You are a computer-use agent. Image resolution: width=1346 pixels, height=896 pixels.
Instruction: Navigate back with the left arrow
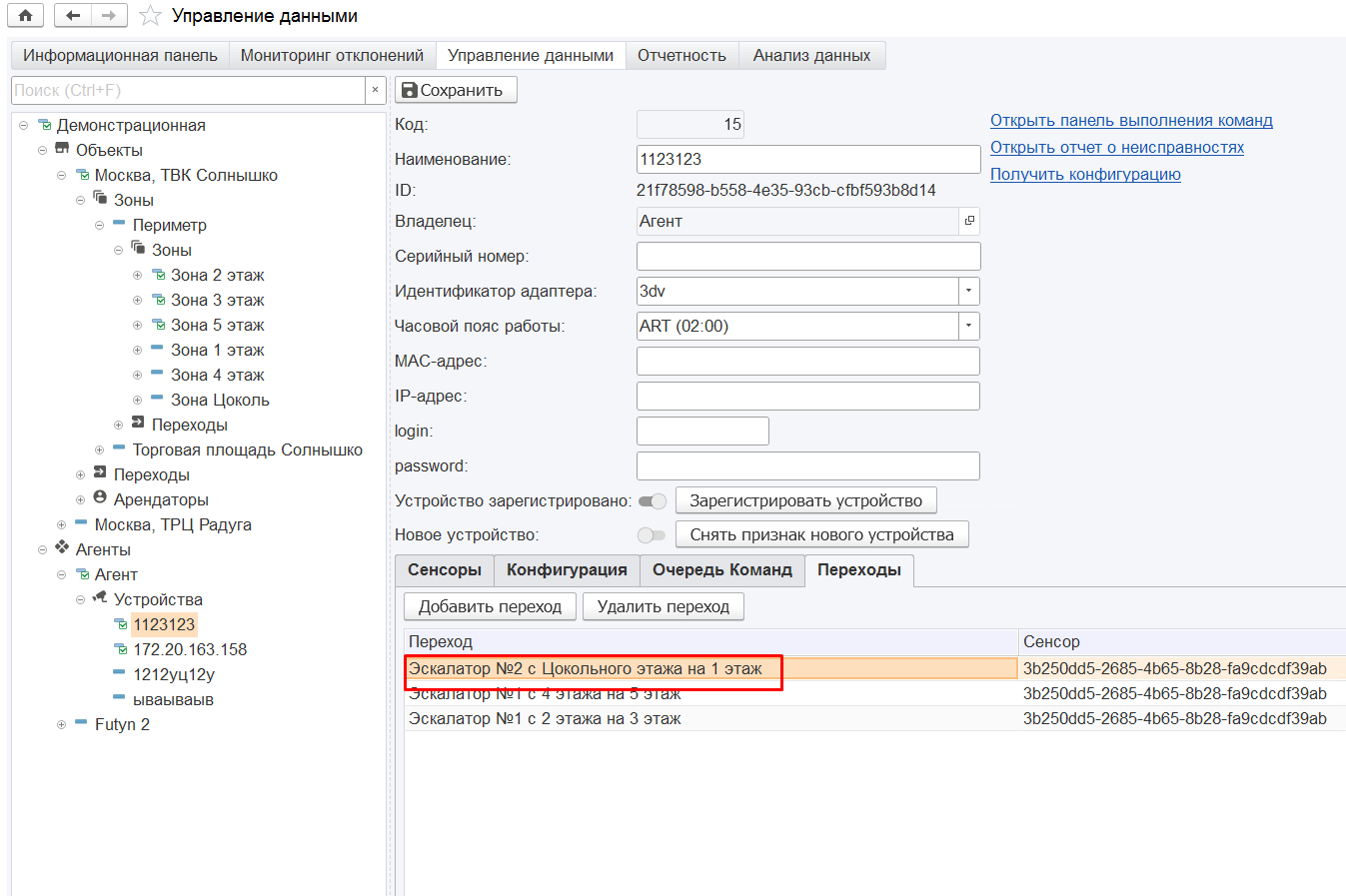(x=73, y=15)
